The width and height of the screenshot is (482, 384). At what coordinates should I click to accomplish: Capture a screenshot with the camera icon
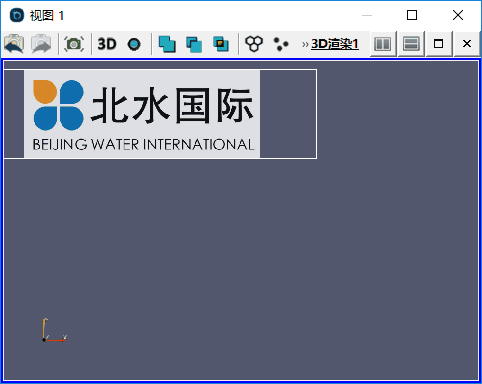[74, 44]
